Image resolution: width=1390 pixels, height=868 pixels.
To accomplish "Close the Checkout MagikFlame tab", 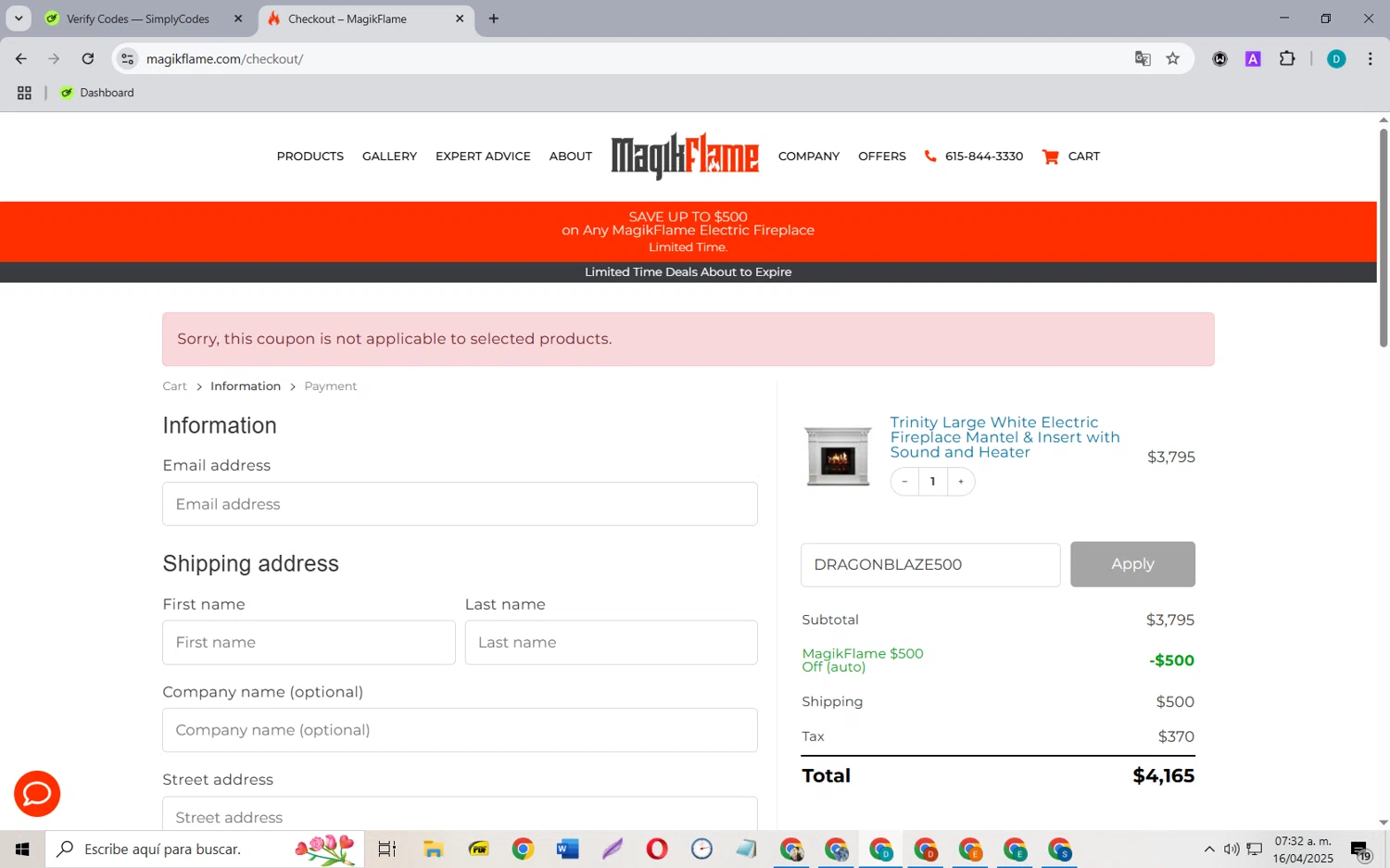I will pos(460,19).
